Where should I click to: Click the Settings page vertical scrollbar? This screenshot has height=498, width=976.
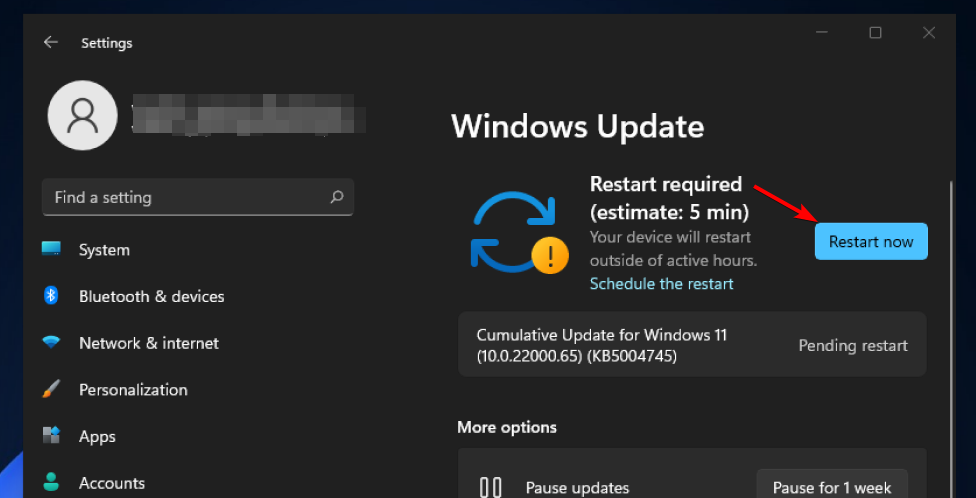pyautogui.click(x=950, y=339)
